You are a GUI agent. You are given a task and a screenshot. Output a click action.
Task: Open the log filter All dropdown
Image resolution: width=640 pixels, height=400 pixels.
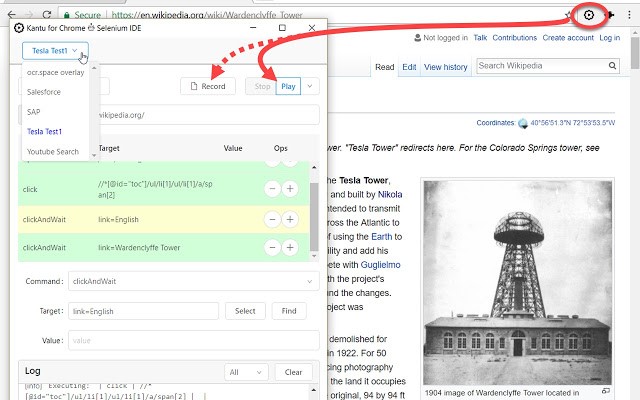246,372
